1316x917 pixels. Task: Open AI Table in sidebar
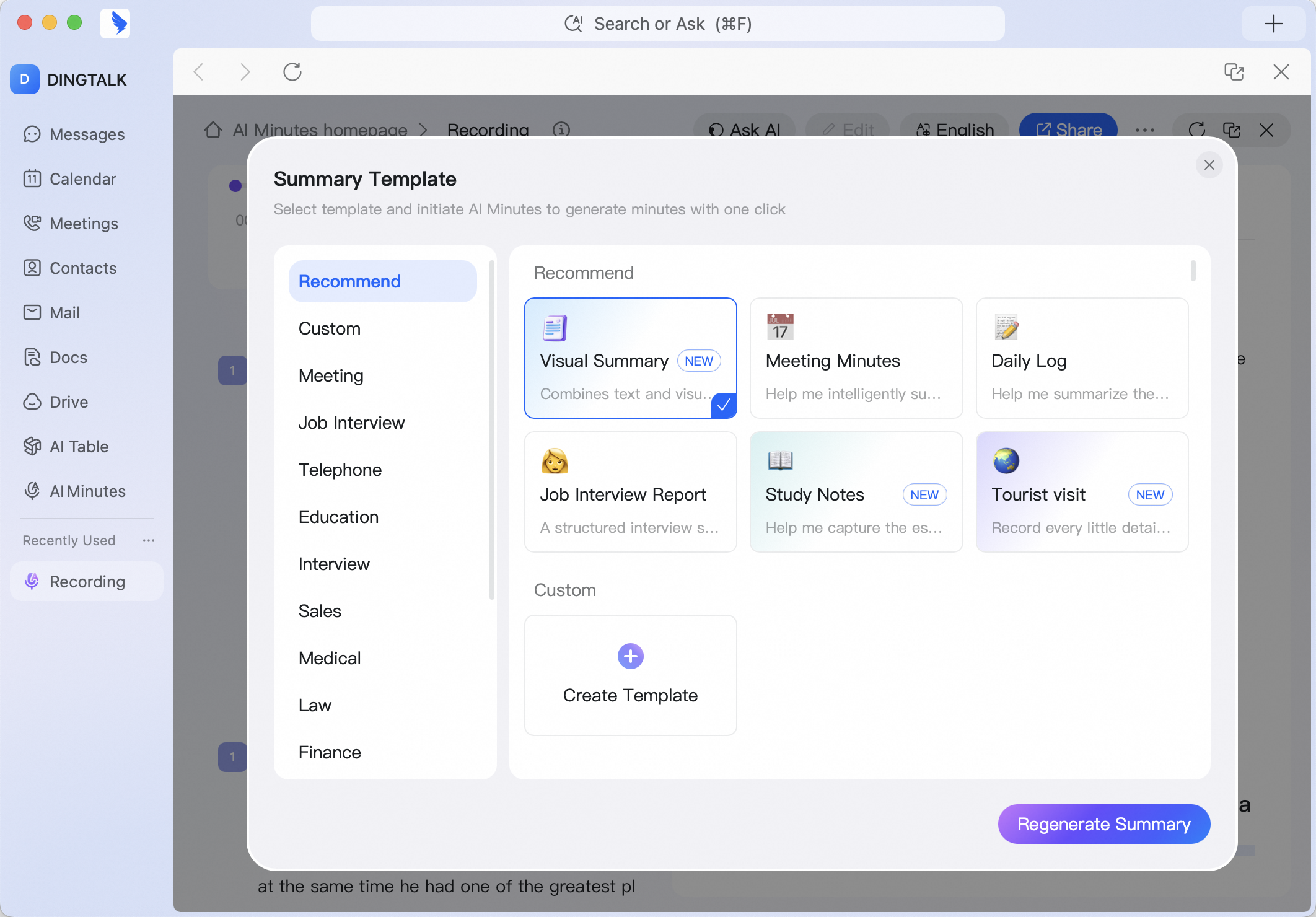(87, 447)
